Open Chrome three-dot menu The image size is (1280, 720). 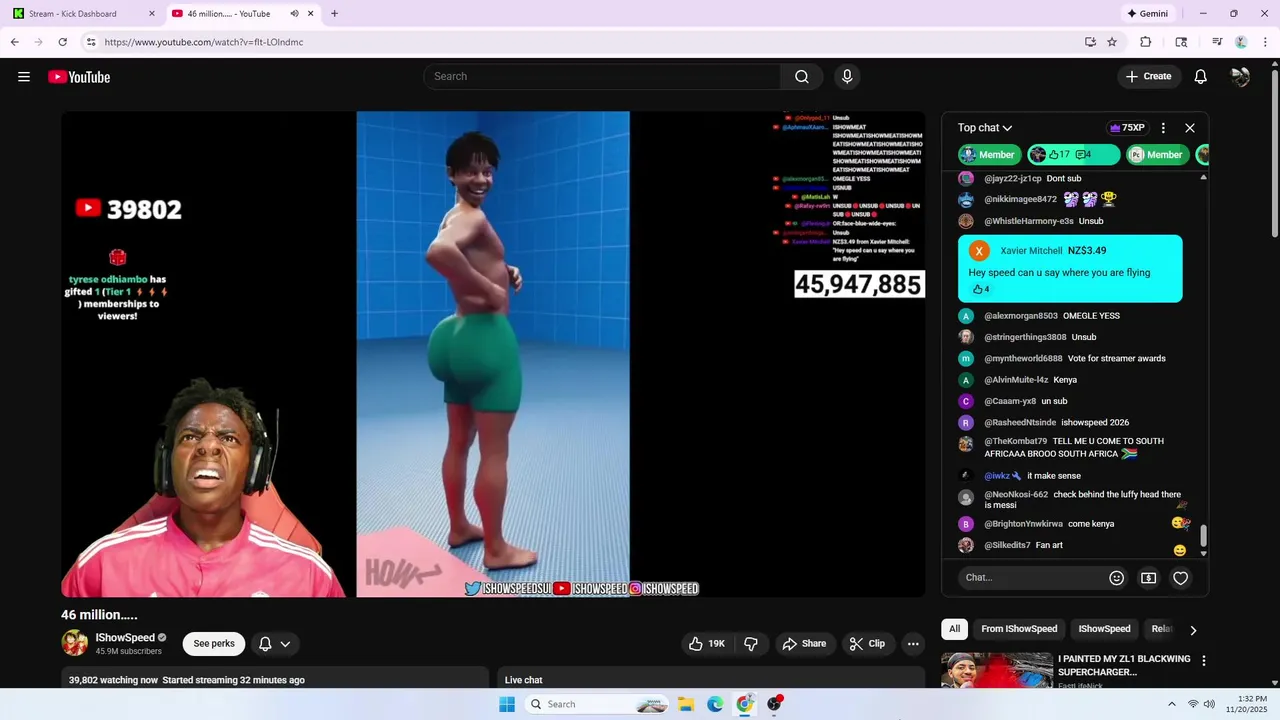click(1265, 42)
